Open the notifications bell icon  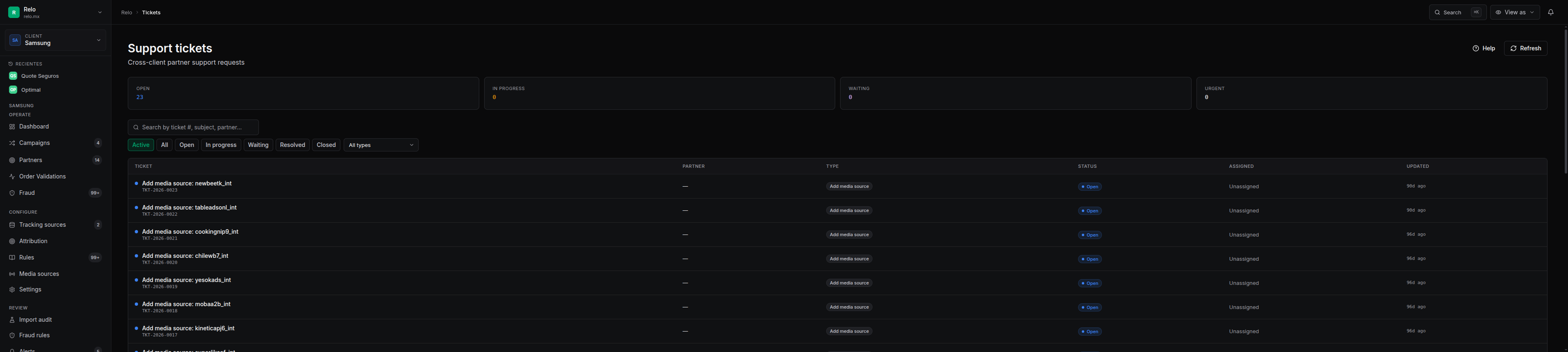click(x=1550, y=12)
